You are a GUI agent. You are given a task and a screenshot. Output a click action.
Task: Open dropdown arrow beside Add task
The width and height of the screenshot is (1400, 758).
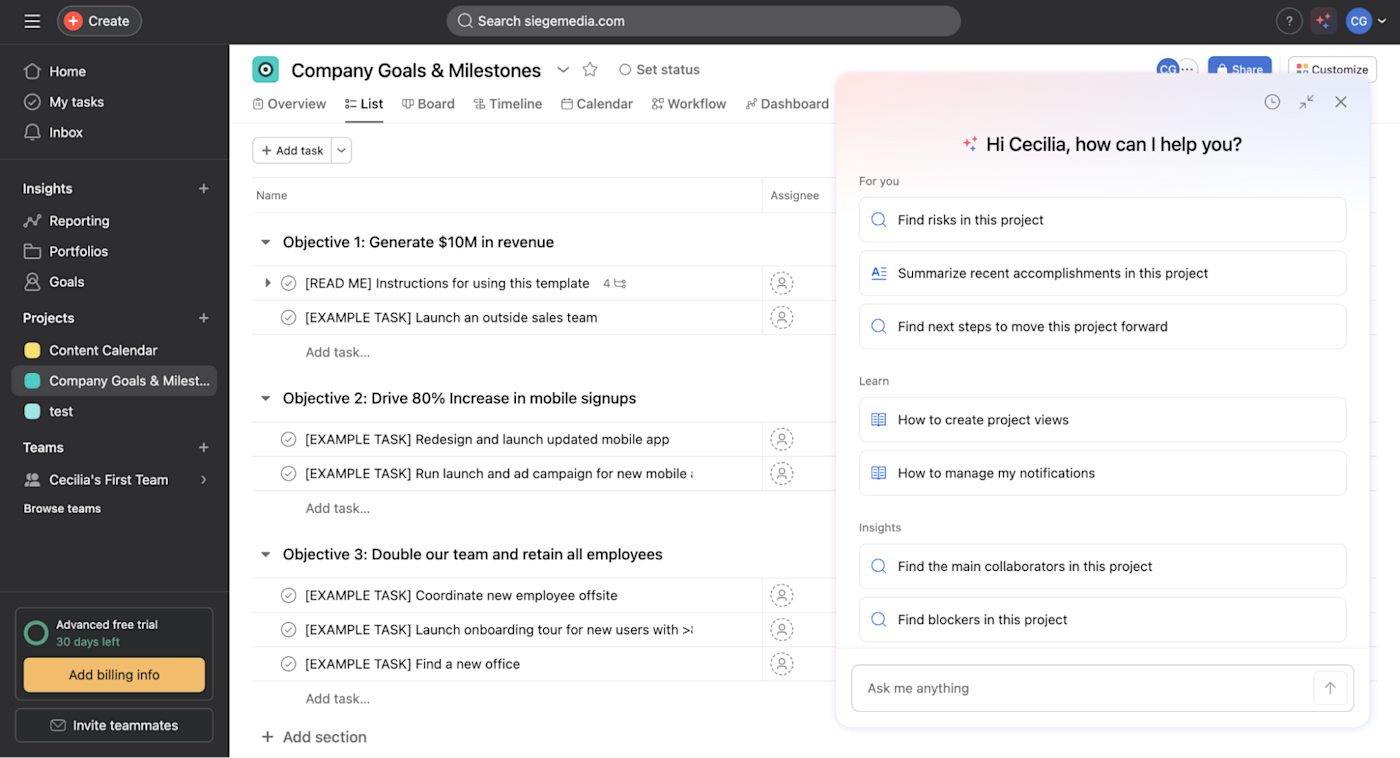click(341, 150)
